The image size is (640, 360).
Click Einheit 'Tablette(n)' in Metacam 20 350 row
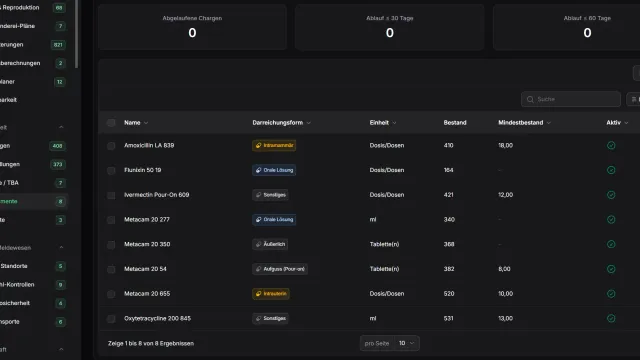point(384,244)
